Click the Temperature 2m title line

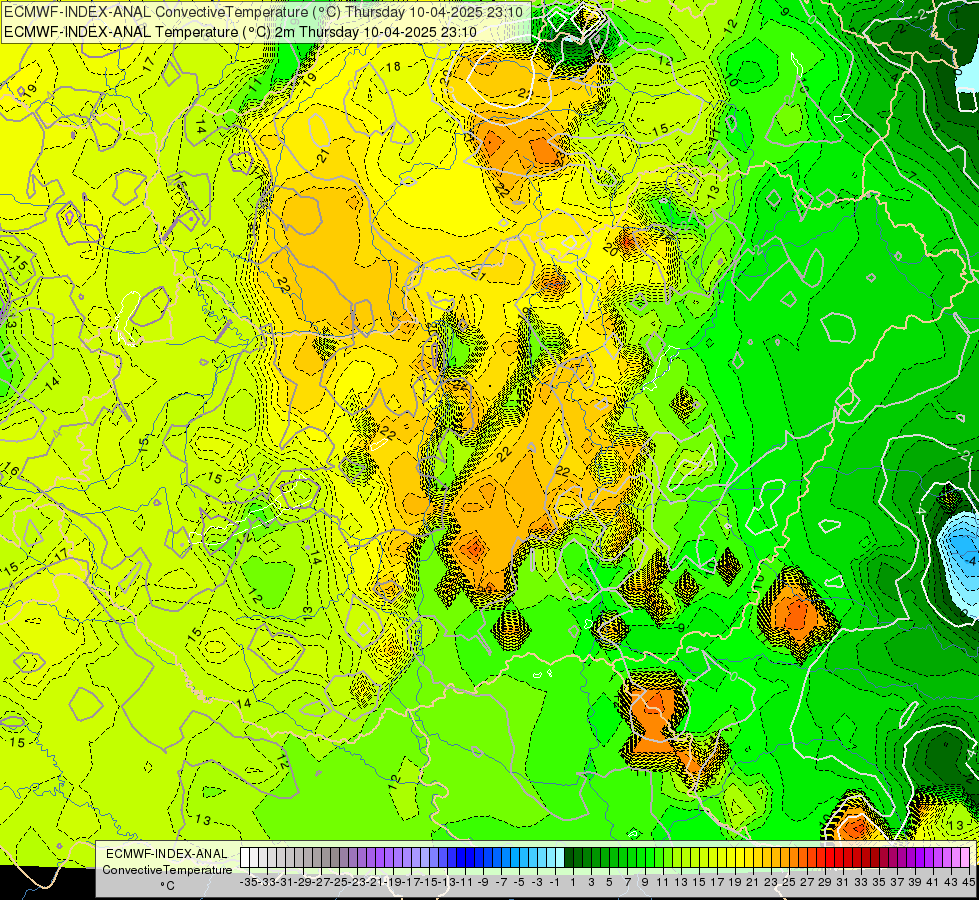240,32
